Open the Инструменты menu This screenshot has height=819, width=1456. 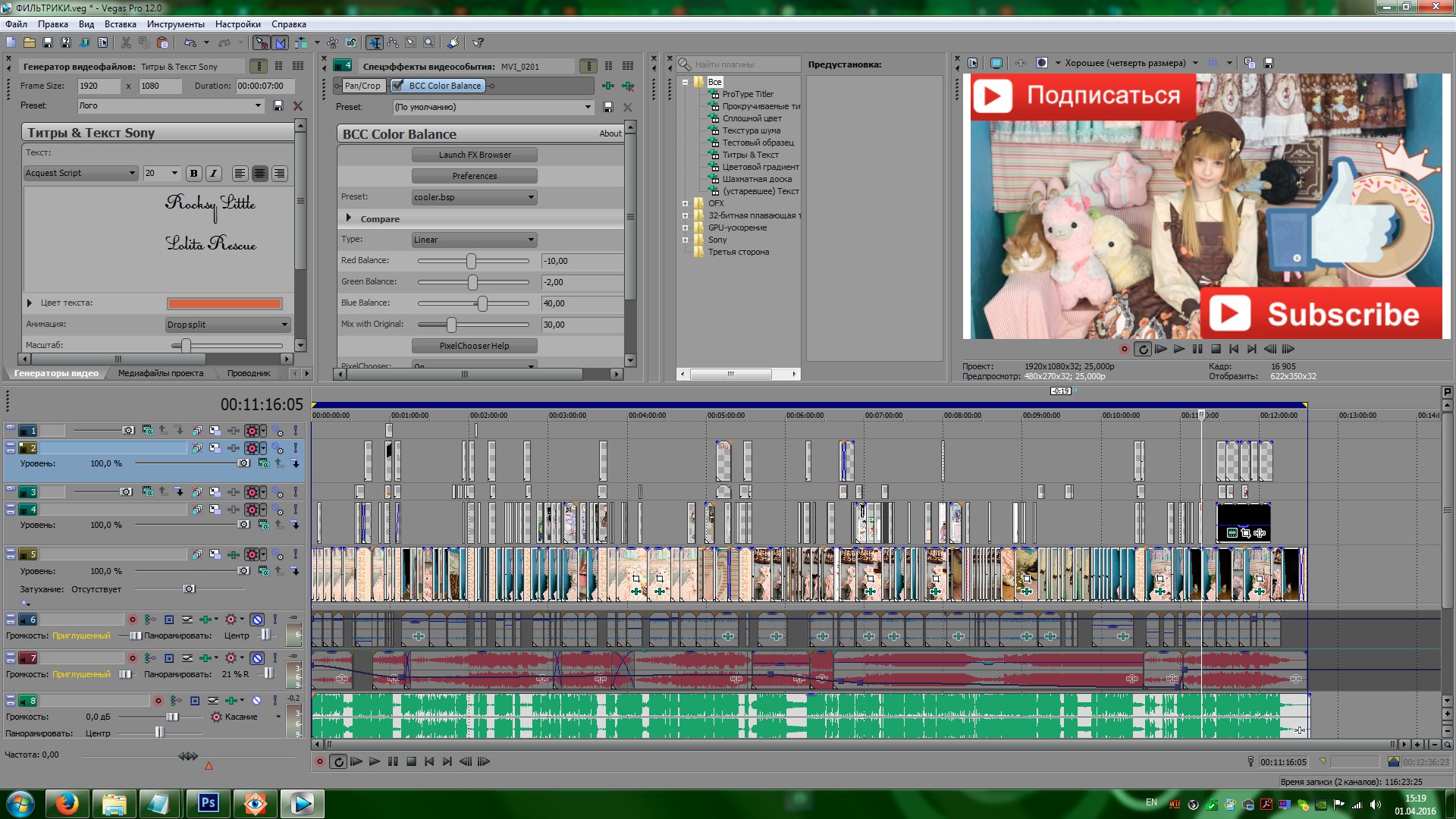(x=175, y=24)
